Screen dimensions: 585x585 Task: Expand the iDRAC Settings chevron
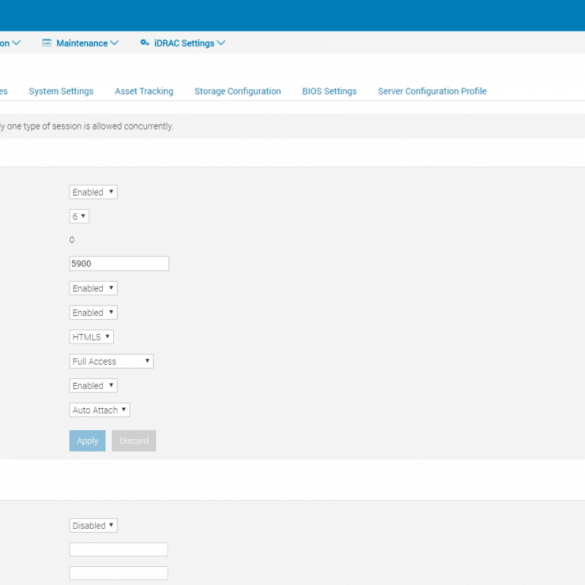pyautogui.click(x=221, y=43)
